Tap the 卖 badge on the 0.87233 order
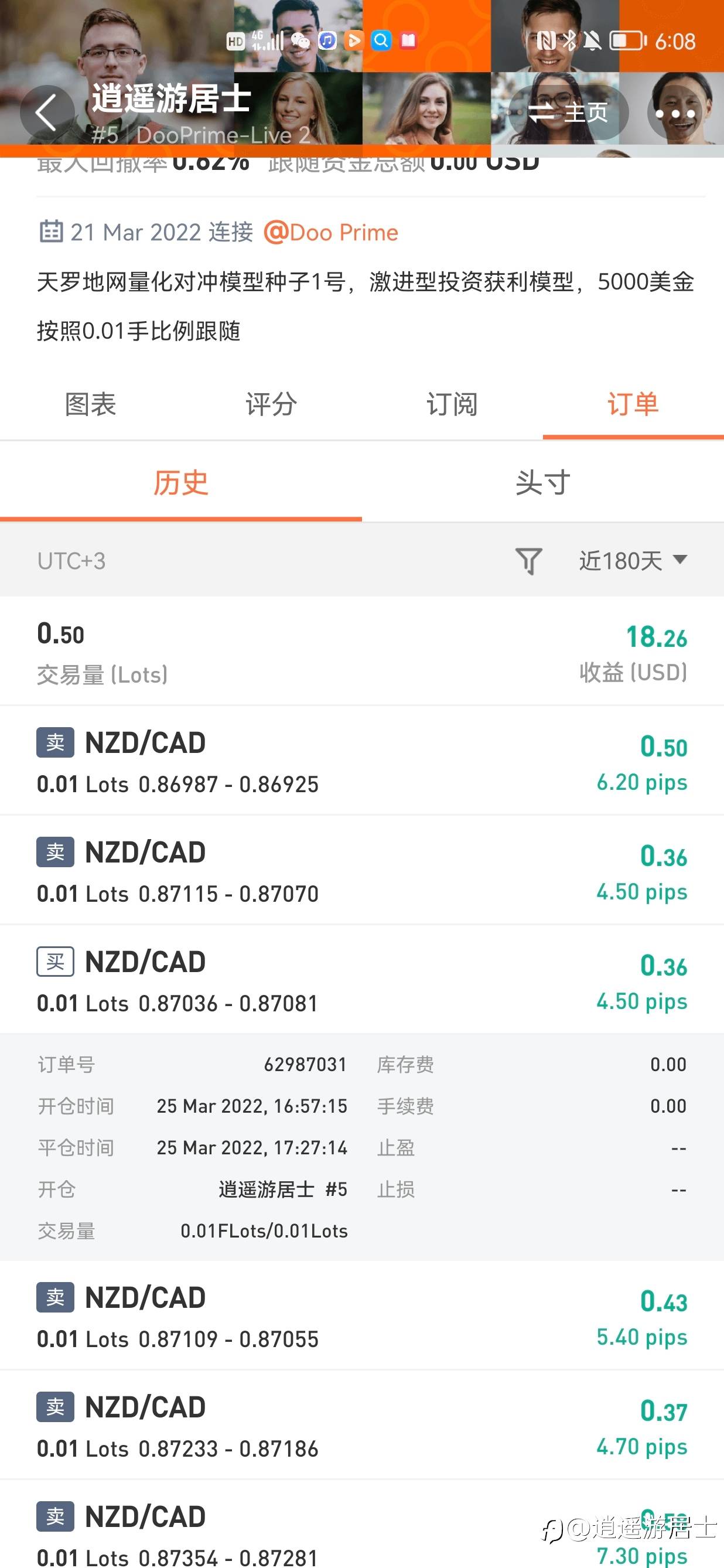The height and width of the screenshot is (1568, 724). [x=56, y=1407]
